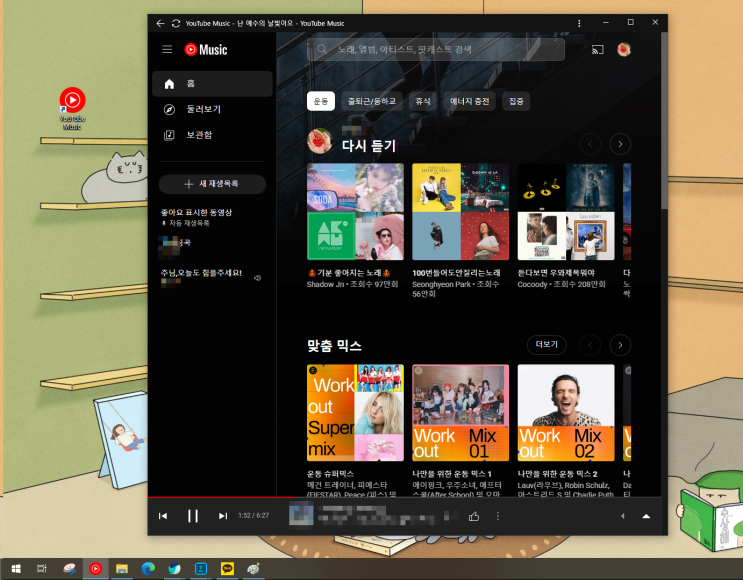Like the current song with thumbs up
The height and width of the screenshot is (580, 743).
[x=474, y=516]
